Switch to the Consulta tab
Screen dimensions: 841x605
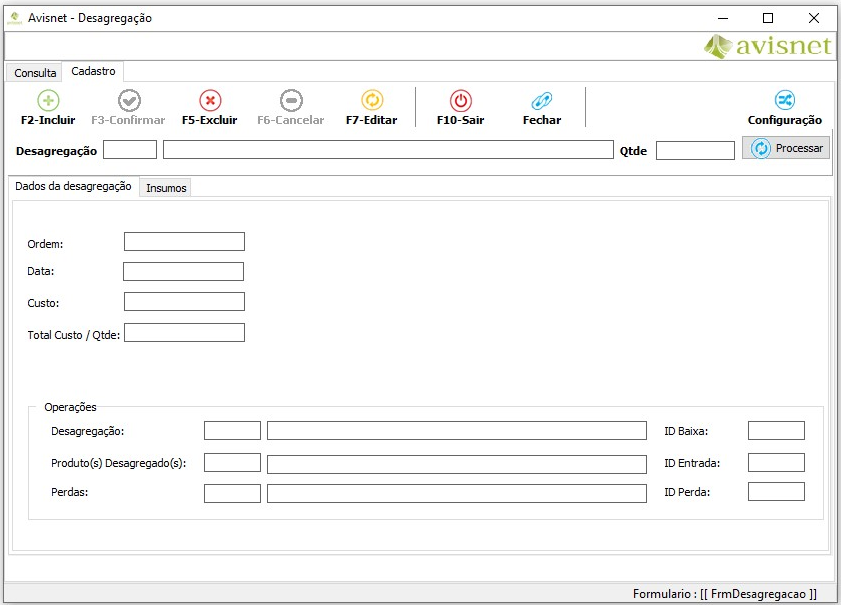35,73
